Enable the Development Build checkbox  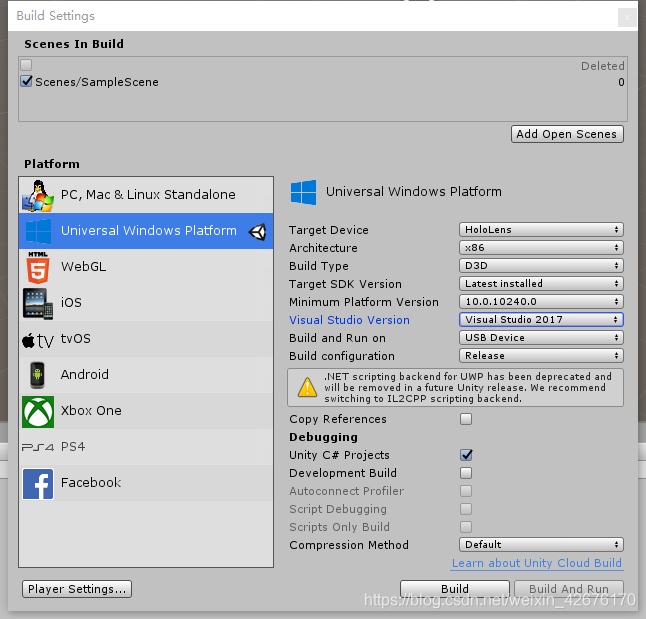click(466, 473)
